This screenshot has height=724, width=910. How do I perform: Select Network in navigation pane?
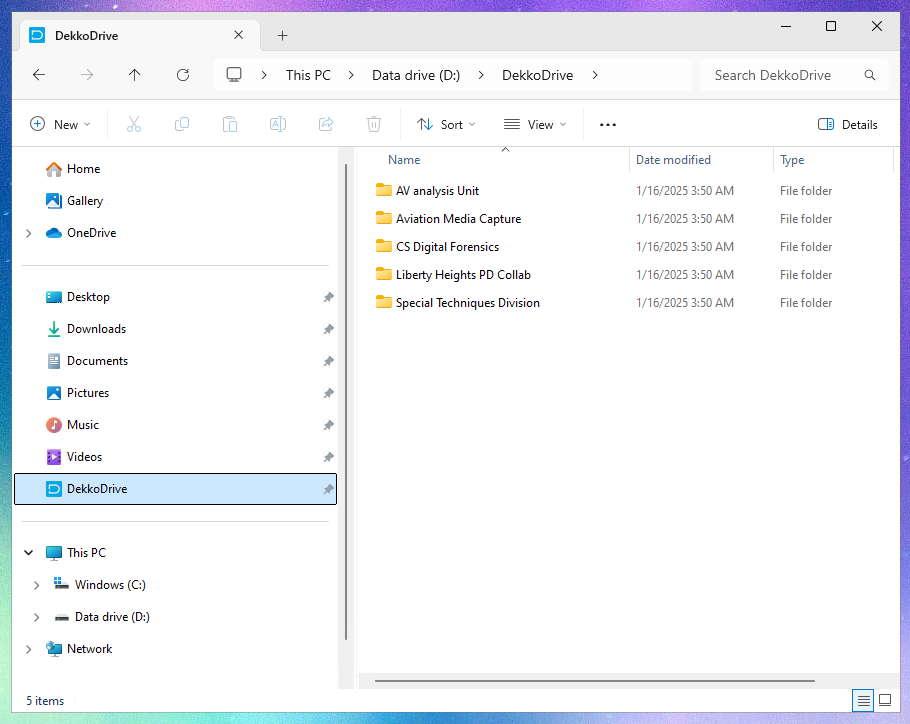click(x=89, y=649)
